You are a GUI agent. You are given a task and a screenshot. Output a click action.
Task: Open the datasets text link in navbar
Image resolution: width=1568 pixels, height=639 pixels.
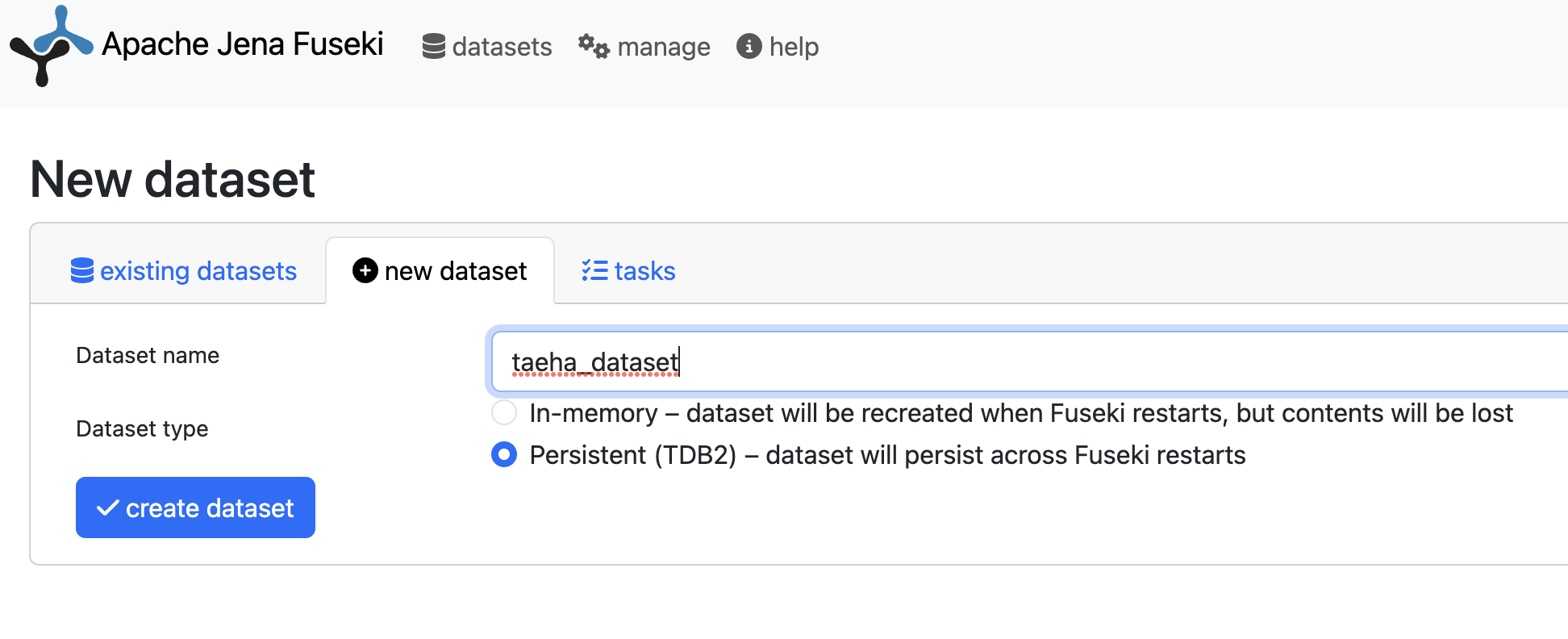click(x=502, y=47)
